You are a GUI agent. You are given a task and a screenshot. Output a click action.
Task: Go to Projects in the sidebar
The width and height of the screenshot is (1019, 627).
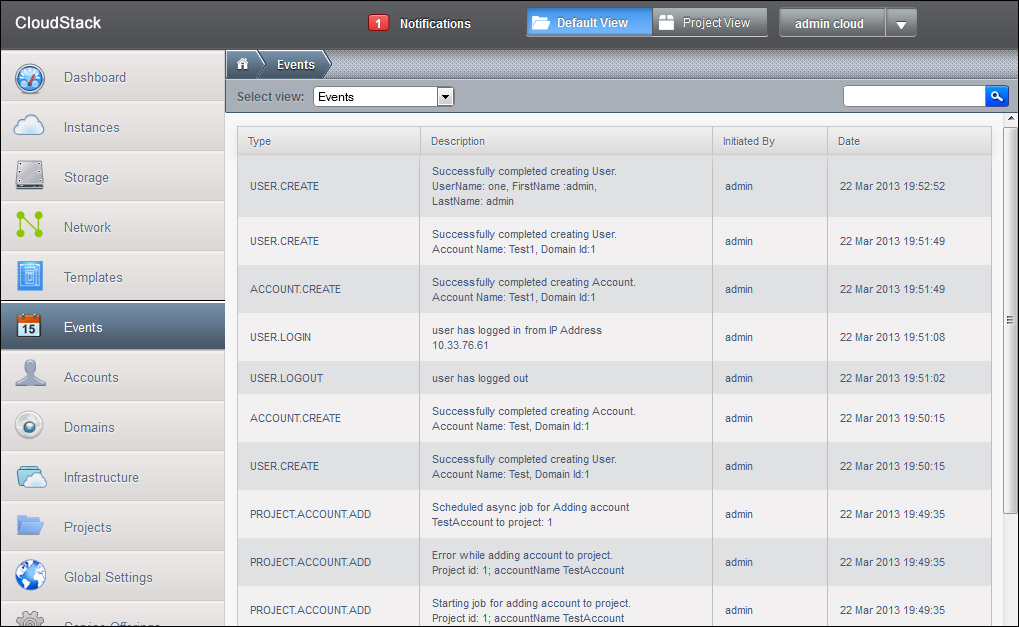[87, 527]
